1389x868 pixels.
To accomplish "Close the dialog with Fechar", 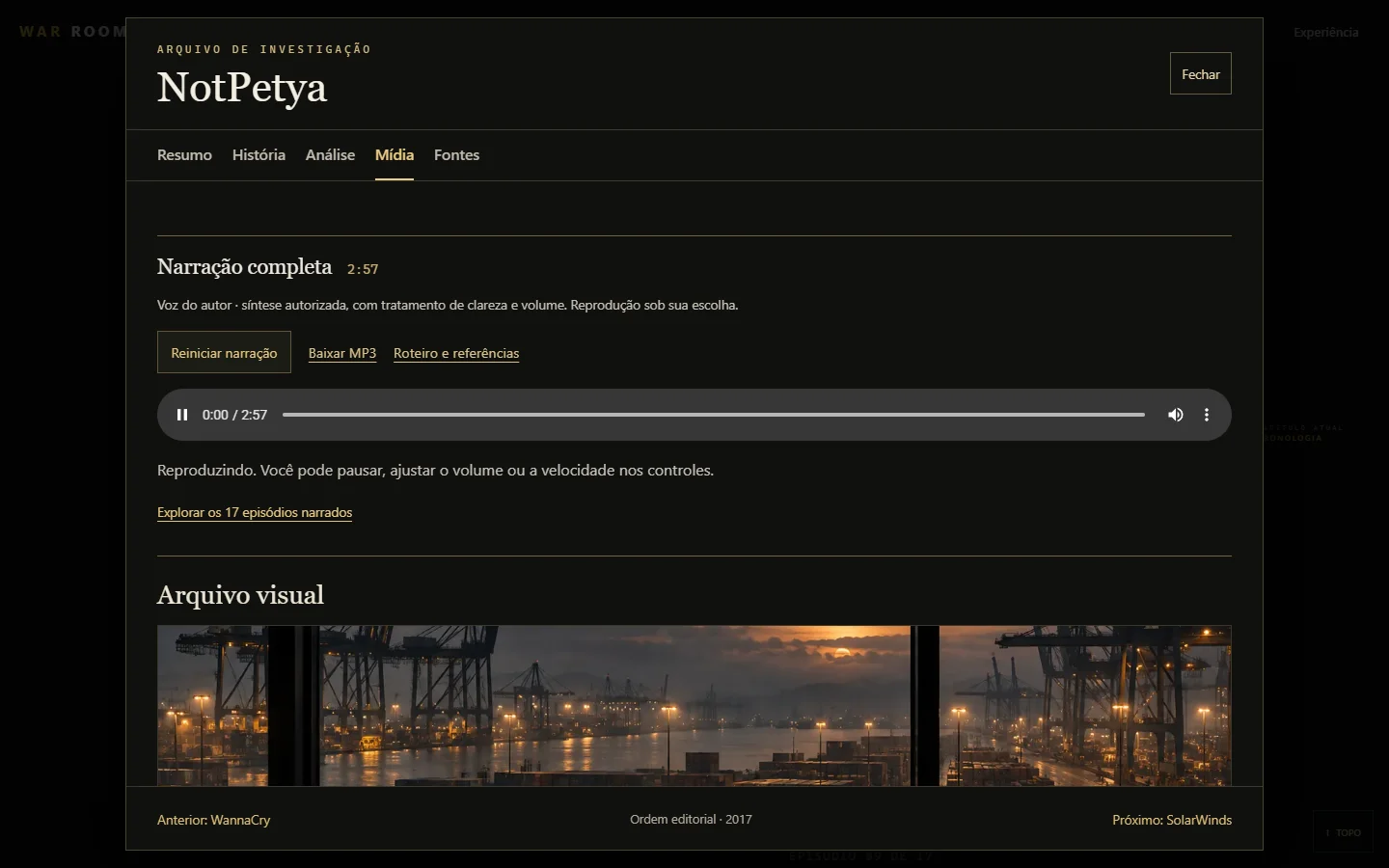I will pos(1200,73).
